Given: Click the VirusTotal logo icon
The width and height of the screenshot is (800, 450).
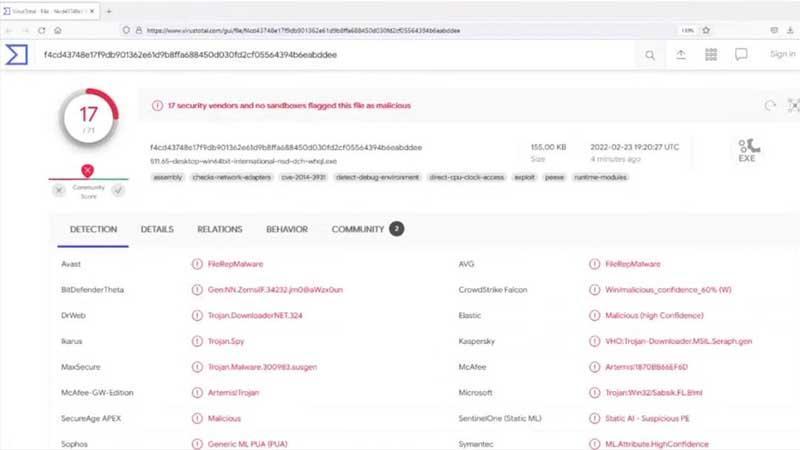Looking at the screenshot, I should click(16, 55).
